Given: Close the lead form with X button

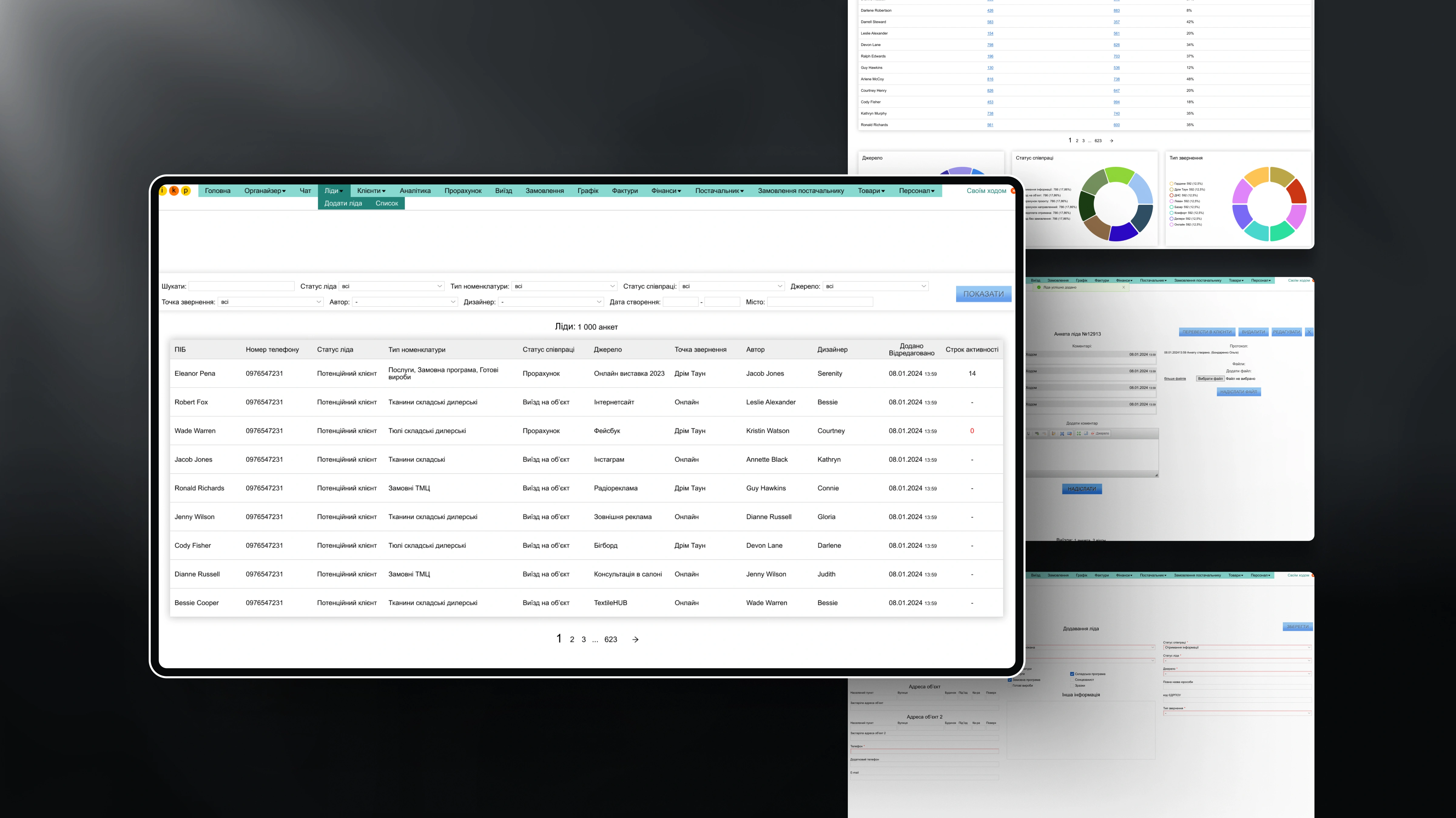Looking at the screenshot, I should click(x=1309, y=332).
